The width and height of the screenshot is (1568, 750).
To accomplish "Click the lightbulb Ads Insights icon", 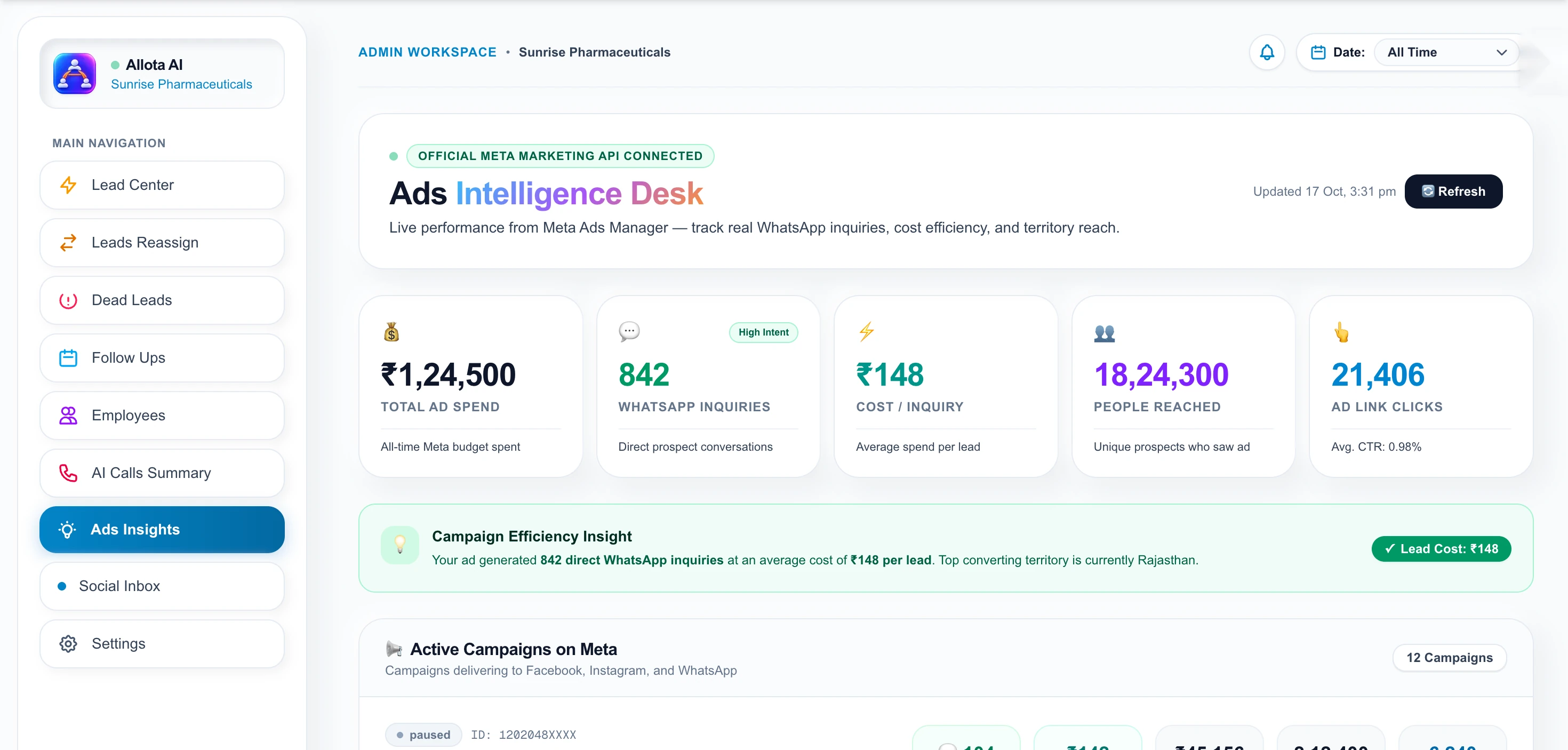I will [68, 530].
